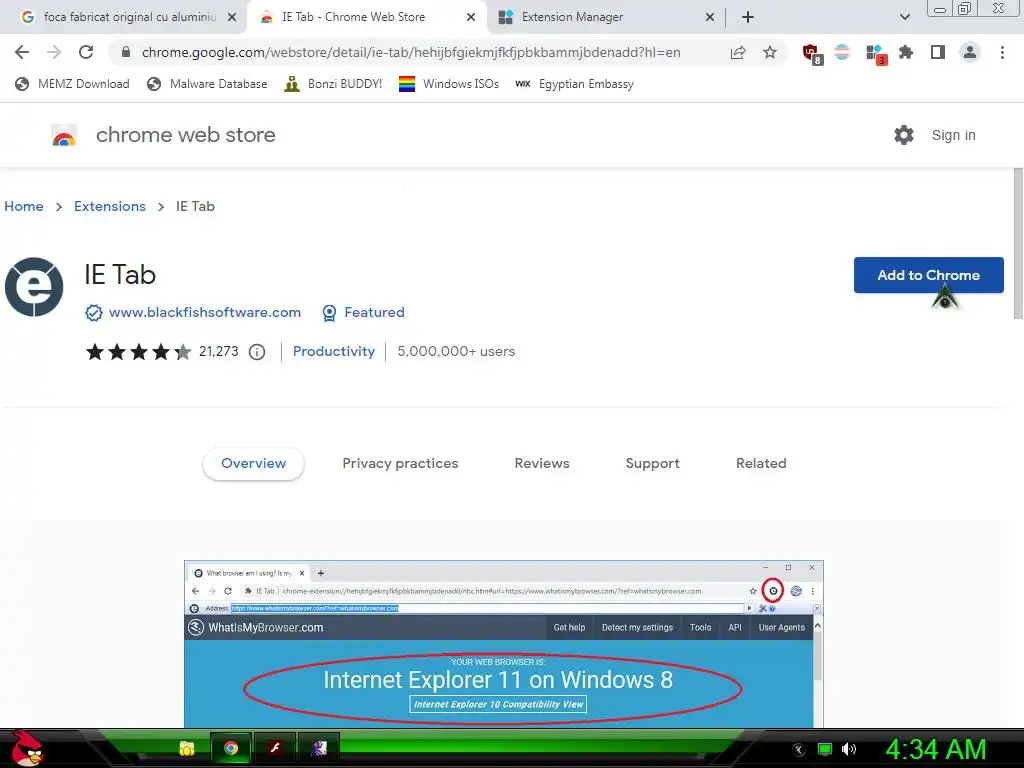Click the rating info icon beside 21,273
The image size is (1024, 768).
tap(257, 352)
